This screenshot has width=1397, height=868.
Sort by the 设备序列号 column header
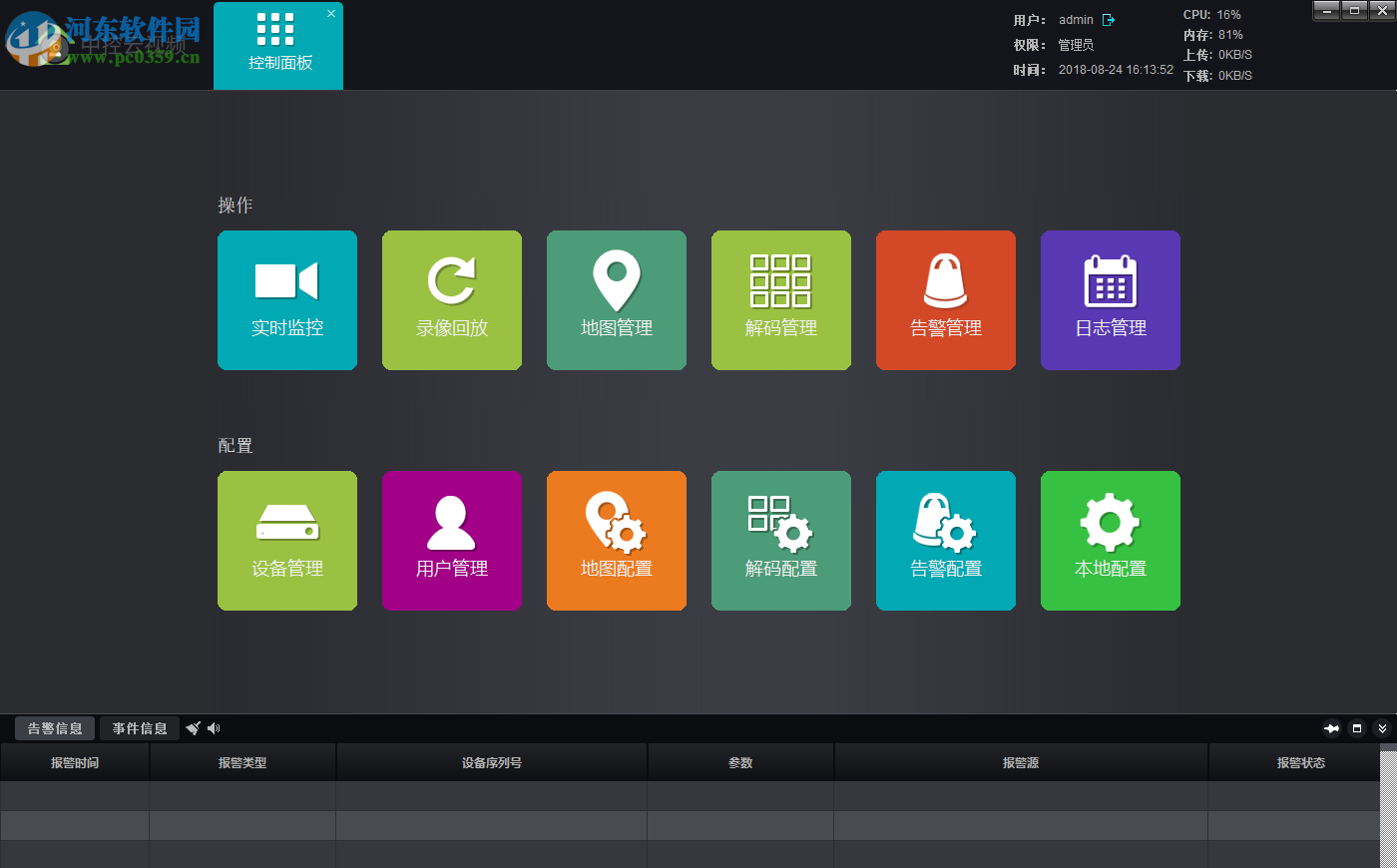pos(492,762)
